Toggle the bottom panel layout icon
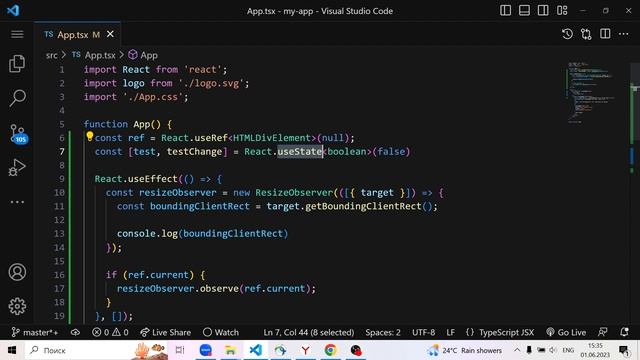This screenshot has width=640, height=360. (x=524, y=11)
